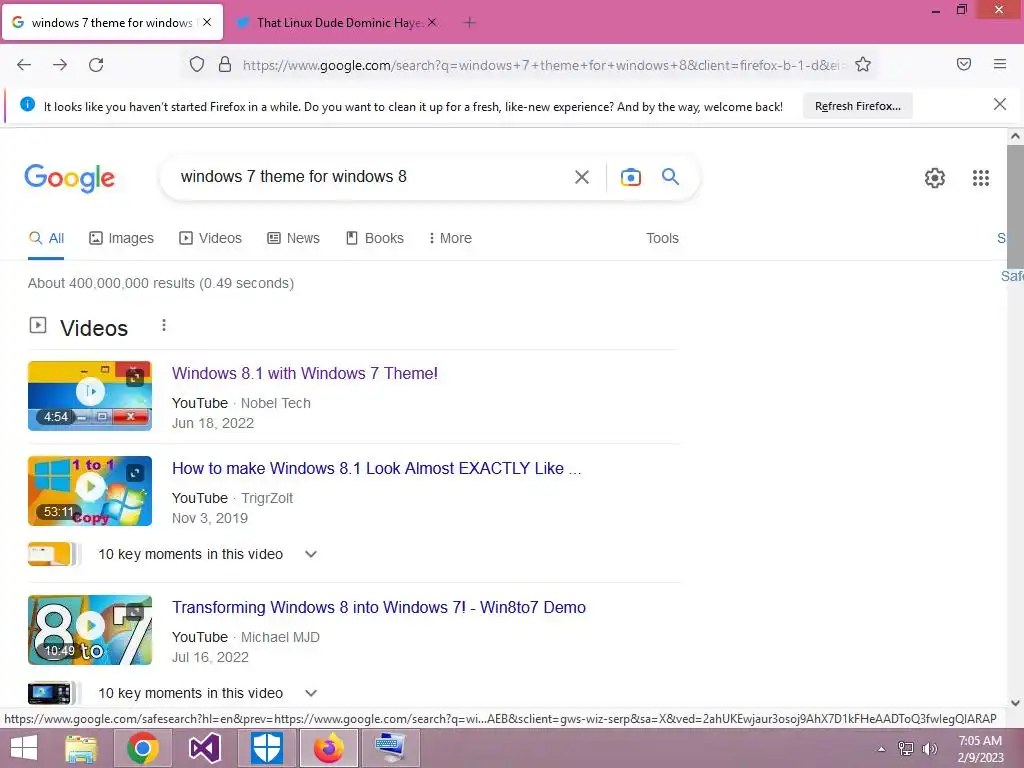Open Google quick settings gear

click(x=935, y=178)
